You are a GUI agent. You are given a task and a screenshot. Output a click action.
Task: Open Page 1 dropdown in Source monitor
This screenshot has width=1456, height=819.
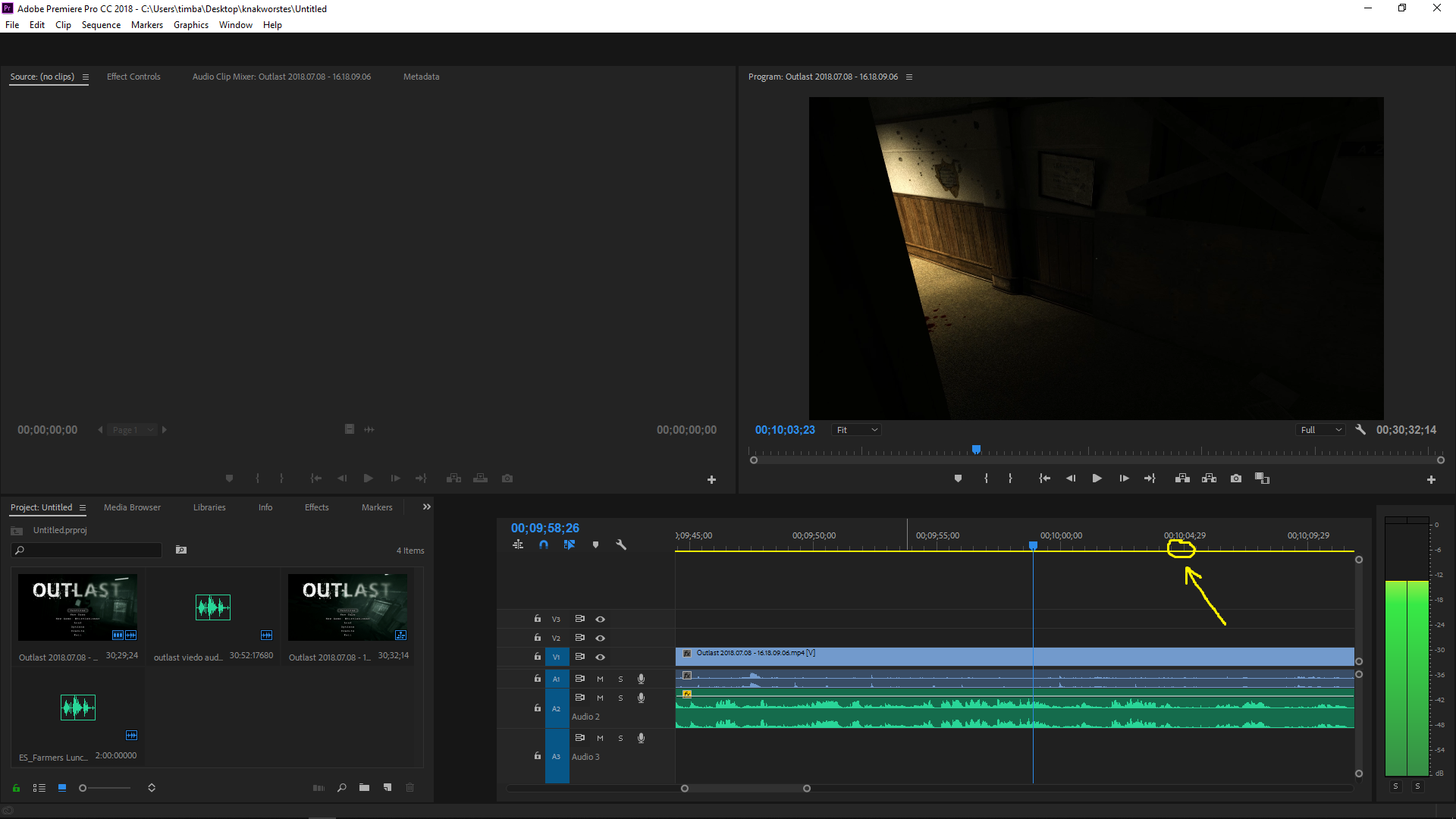[x=131, y=430]
